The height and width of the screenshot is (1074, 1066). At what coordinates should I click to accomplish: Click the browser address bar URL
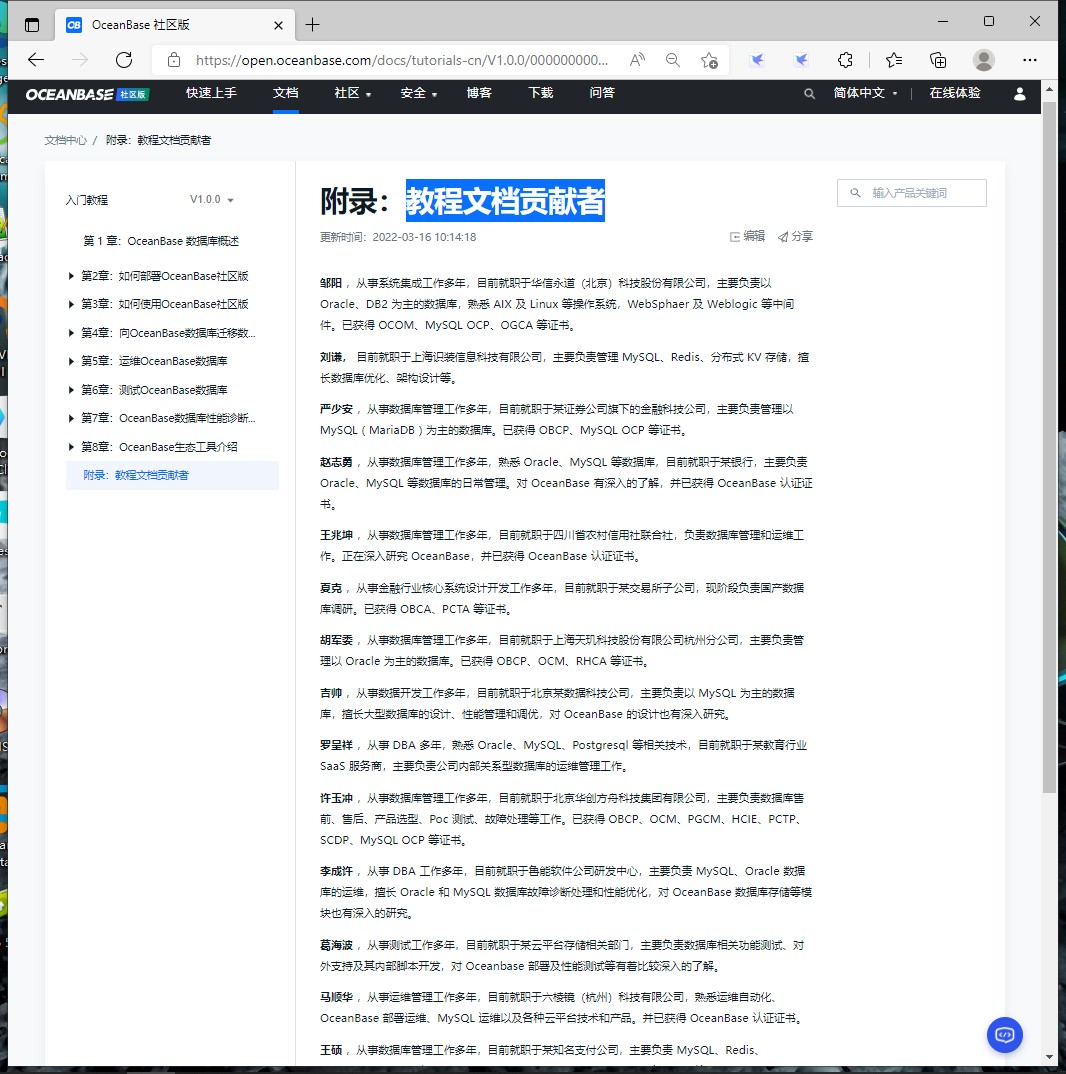tap(401, 60)
